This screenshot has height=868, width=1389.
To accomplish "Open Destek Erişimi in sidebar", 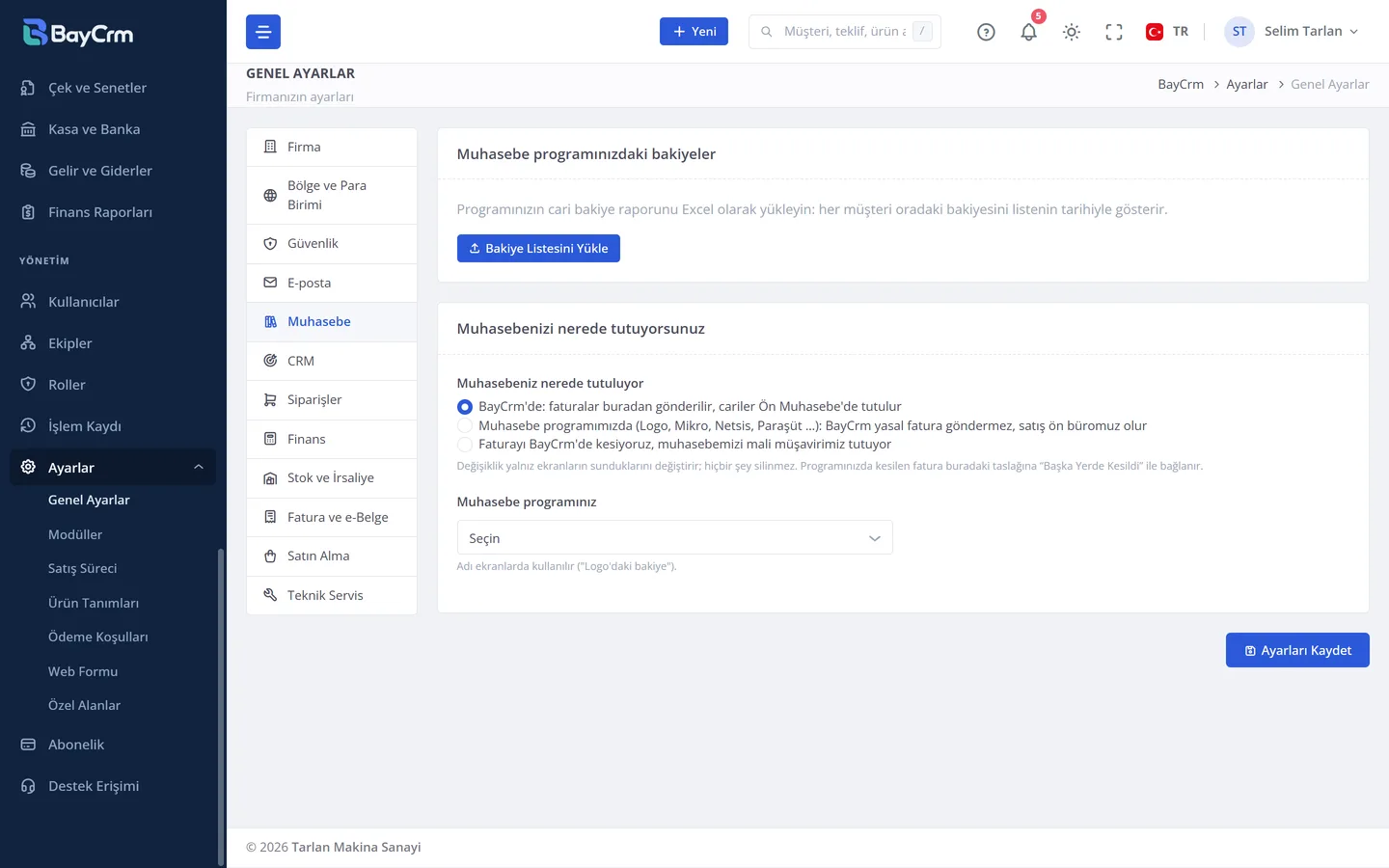I will coord(113,786).
